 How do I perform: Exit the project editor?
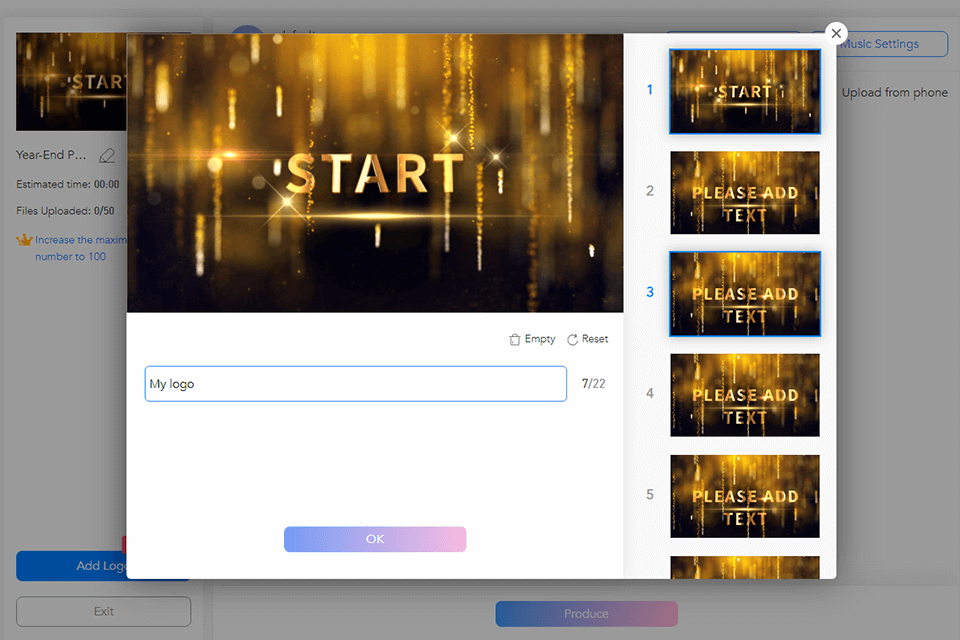click(103, 611)
